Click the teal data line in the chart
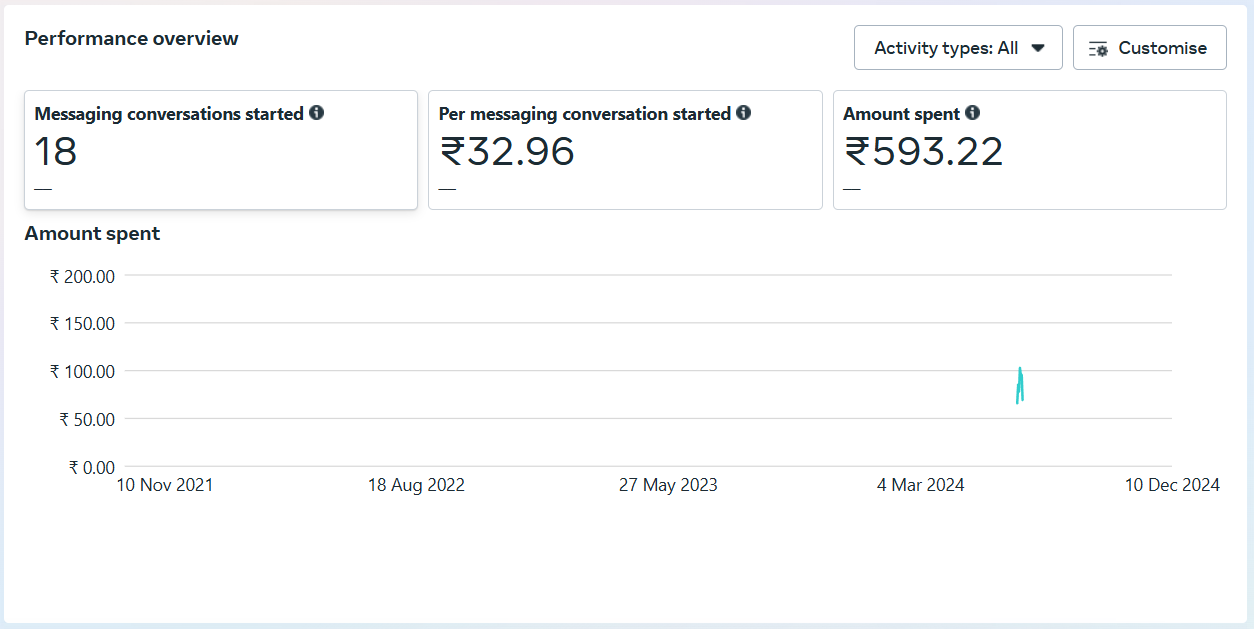The height and width of the screenshot is (629, 1254). [1019, 385]
